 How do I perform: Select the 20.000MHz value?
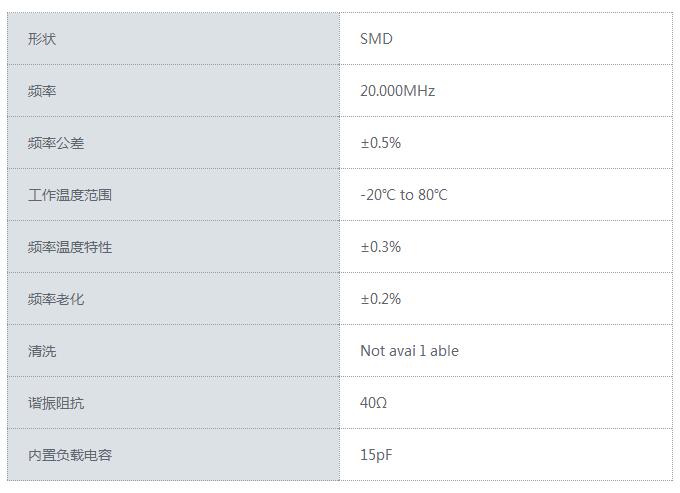[397, 91]
